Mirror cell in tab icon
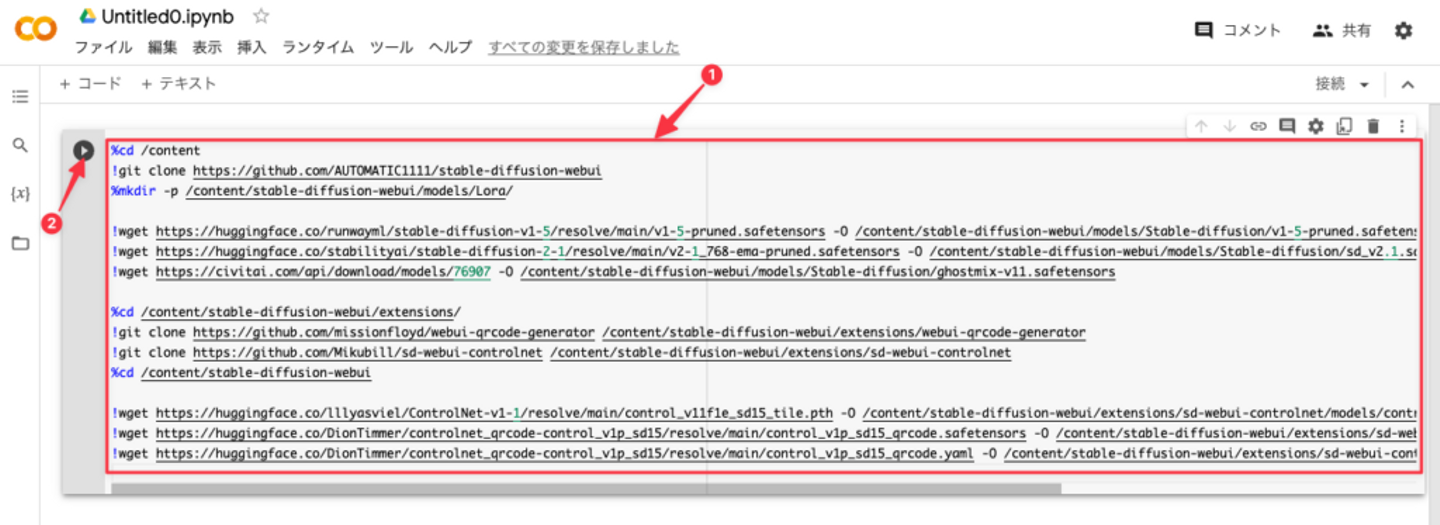Image resolution: width=1440 pixels, height=525 pixels. 1344,126
